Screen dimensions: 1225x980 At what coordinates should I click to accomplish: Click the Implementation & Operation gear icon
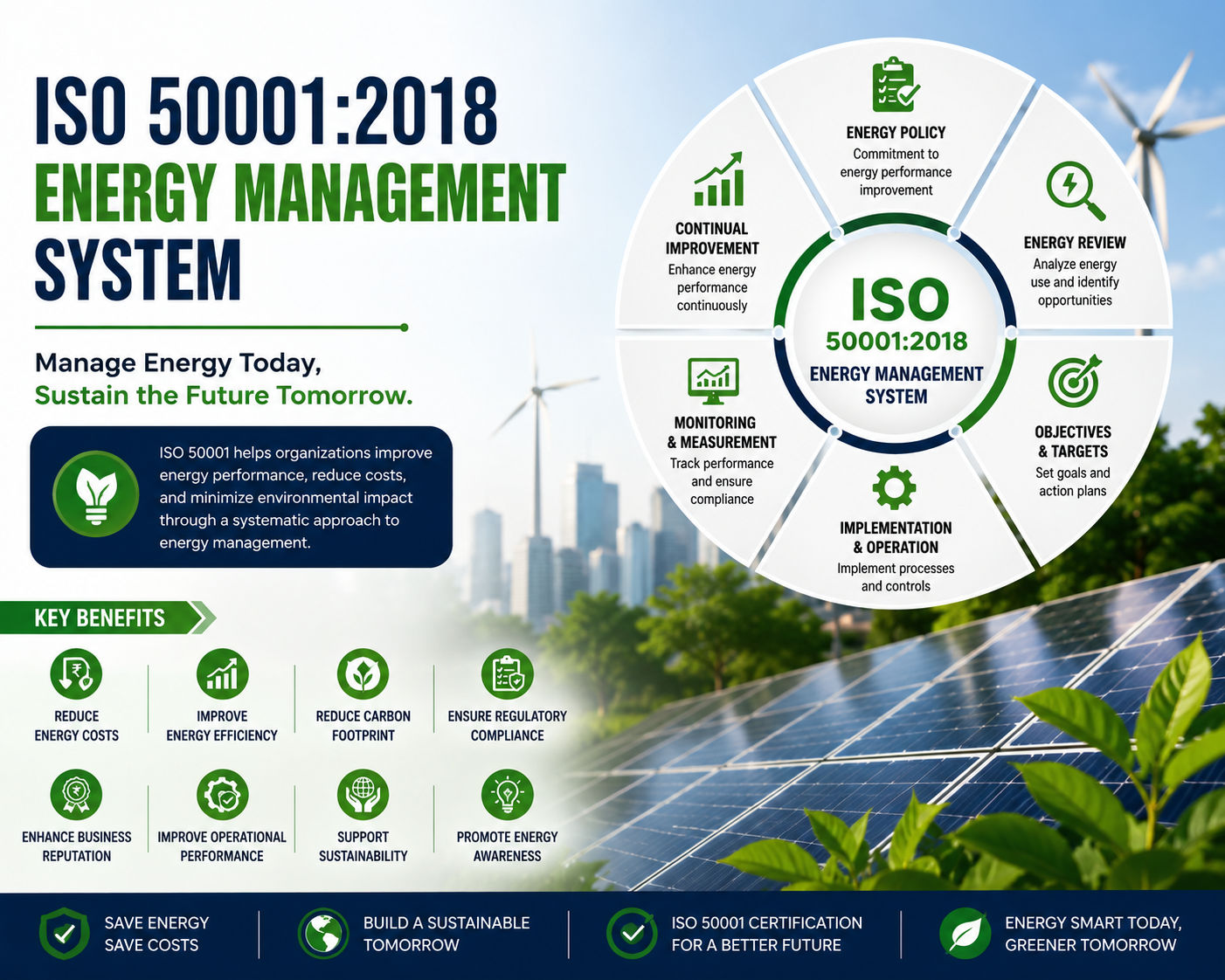coord(894,487)
